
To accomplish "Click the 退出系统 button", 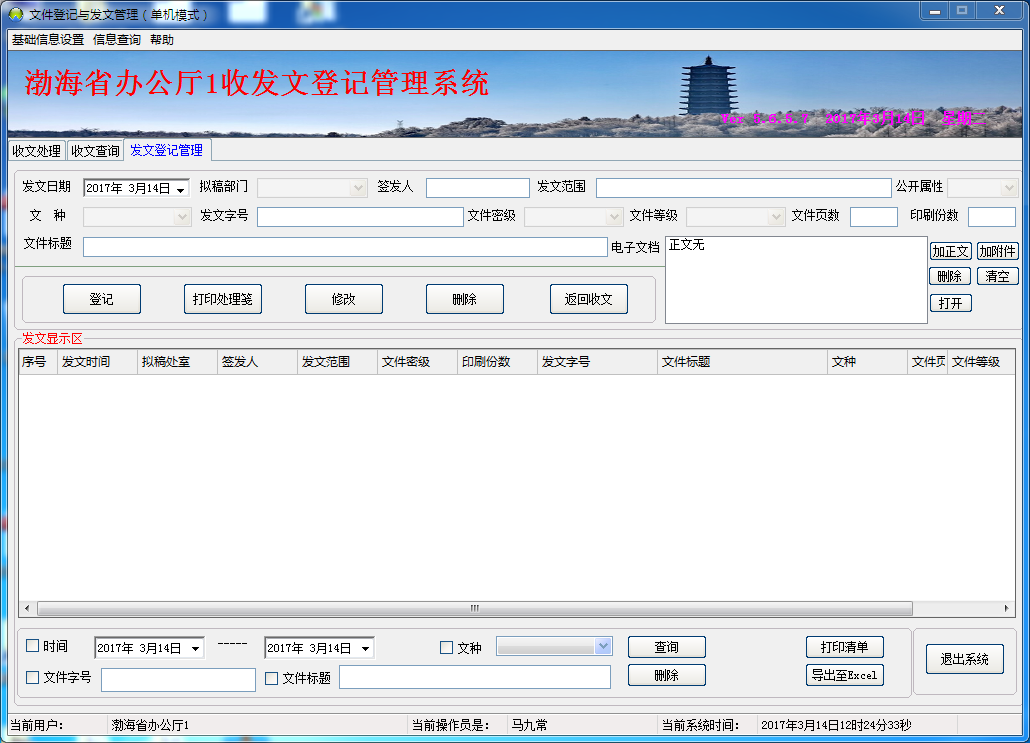I will (965, 659).
